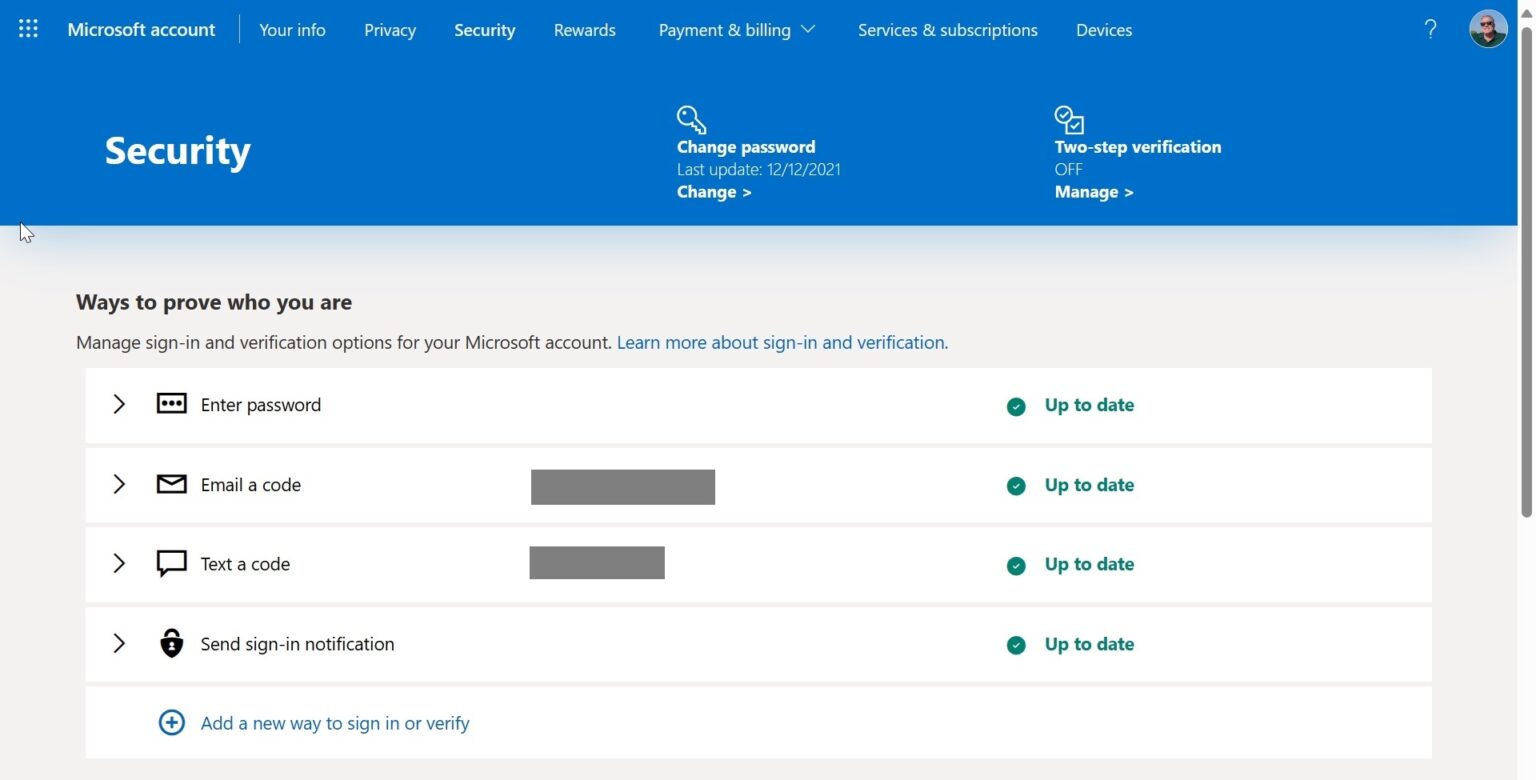1536x780 pixels.
Task: Click the chat bubble icon for Text a code
Action: 172,564
